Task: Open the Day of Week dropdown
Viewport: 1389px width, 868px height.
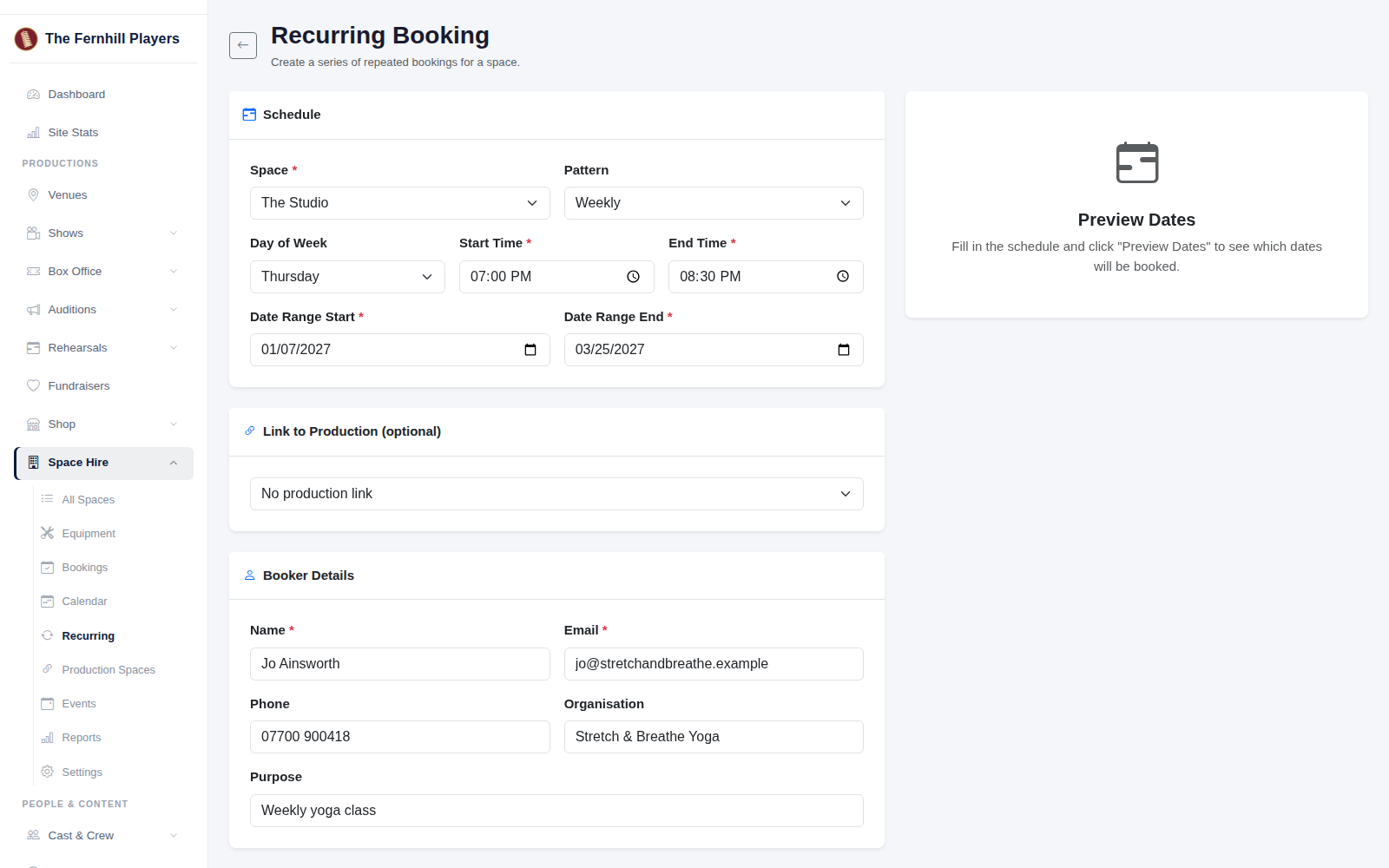Action: click(347, 277)
